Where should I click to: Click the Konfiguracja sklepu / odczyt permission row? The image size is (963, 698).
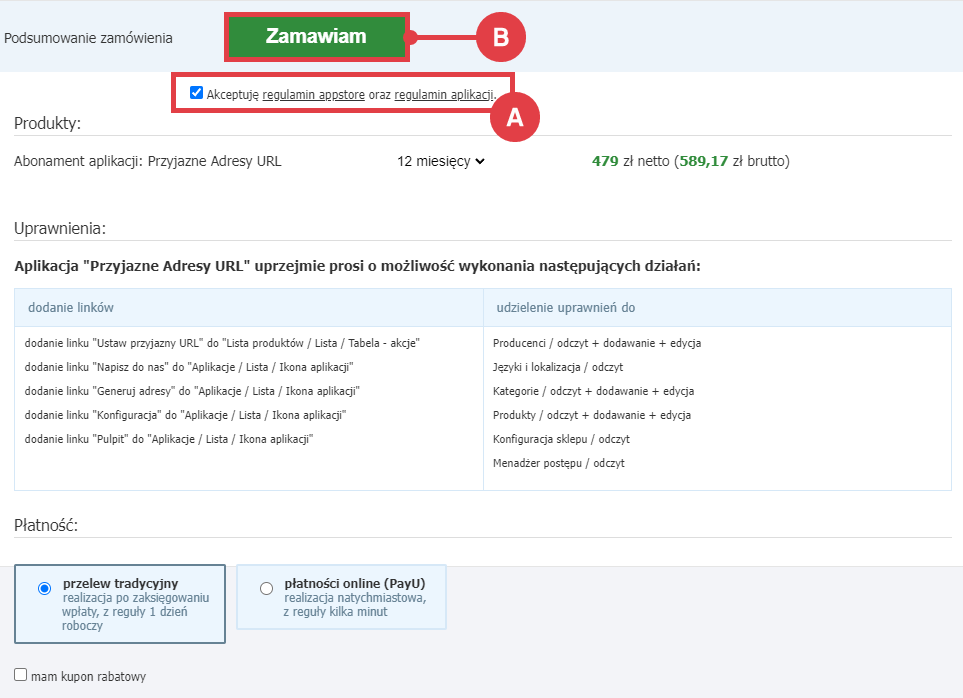click(x=561, y=439)
